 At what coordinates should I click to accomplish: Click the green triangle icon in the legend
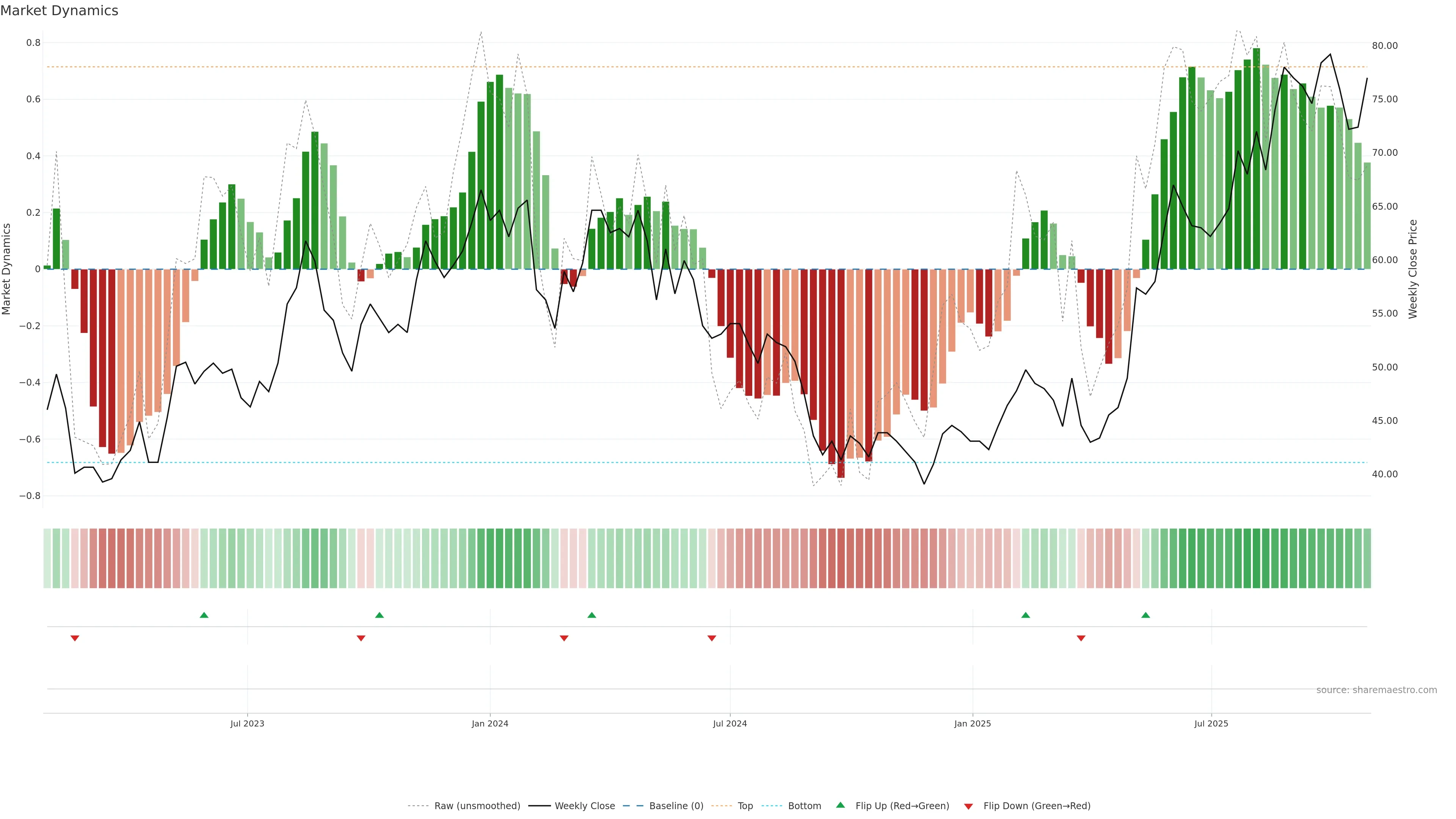[840, 805]
